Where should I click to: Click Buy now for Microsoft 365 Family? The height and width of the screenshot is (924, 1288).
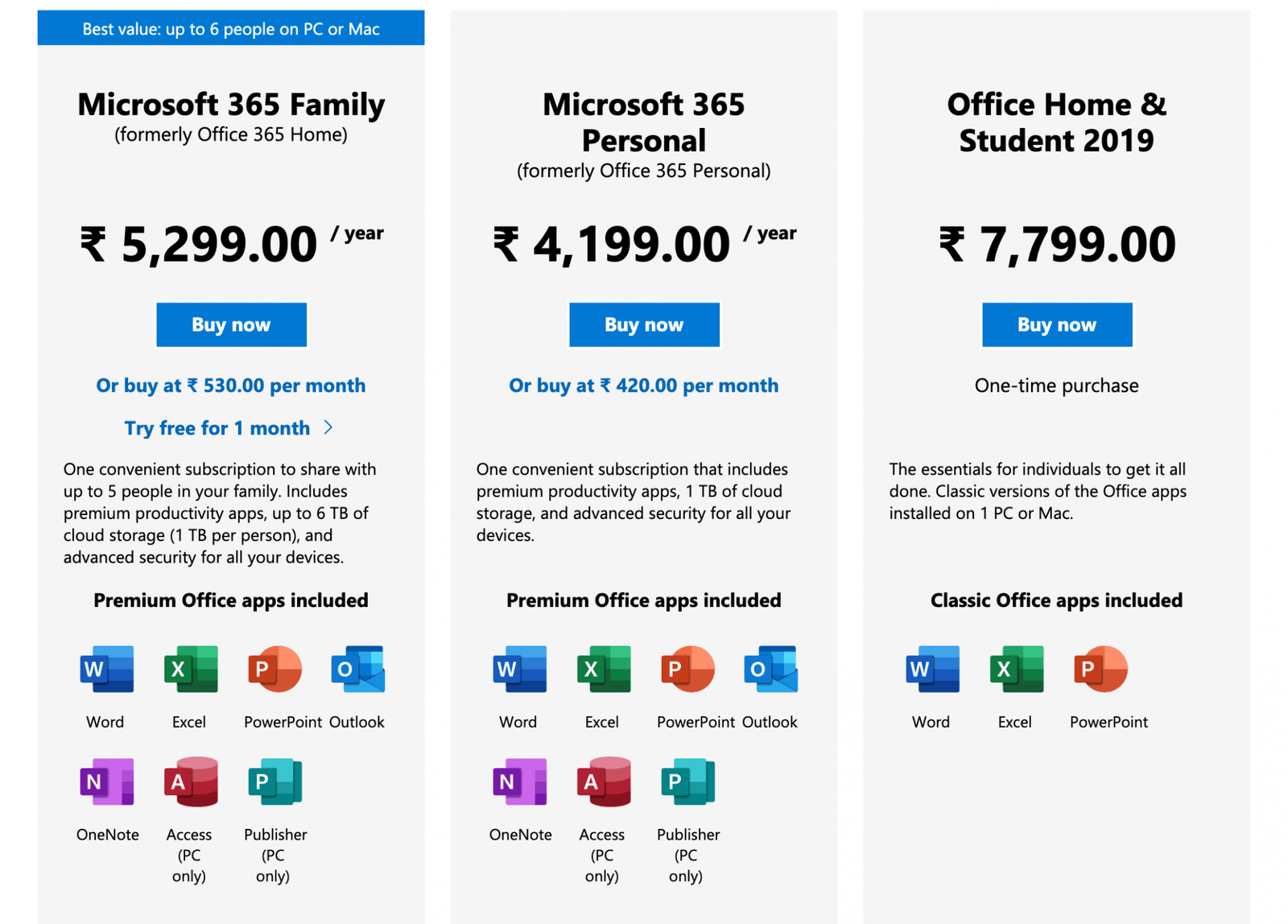pos(231,324)
